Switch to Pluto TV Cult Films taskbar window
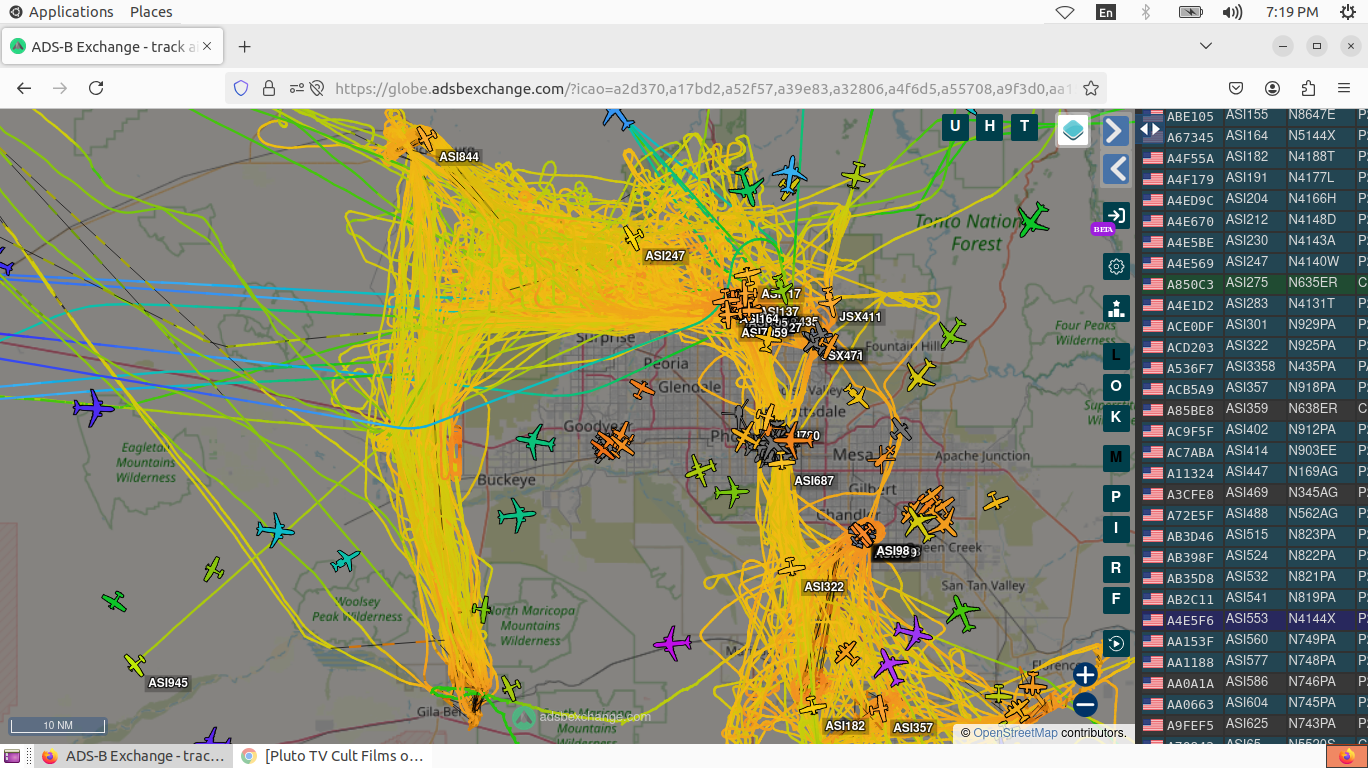 tap(334, 756)
